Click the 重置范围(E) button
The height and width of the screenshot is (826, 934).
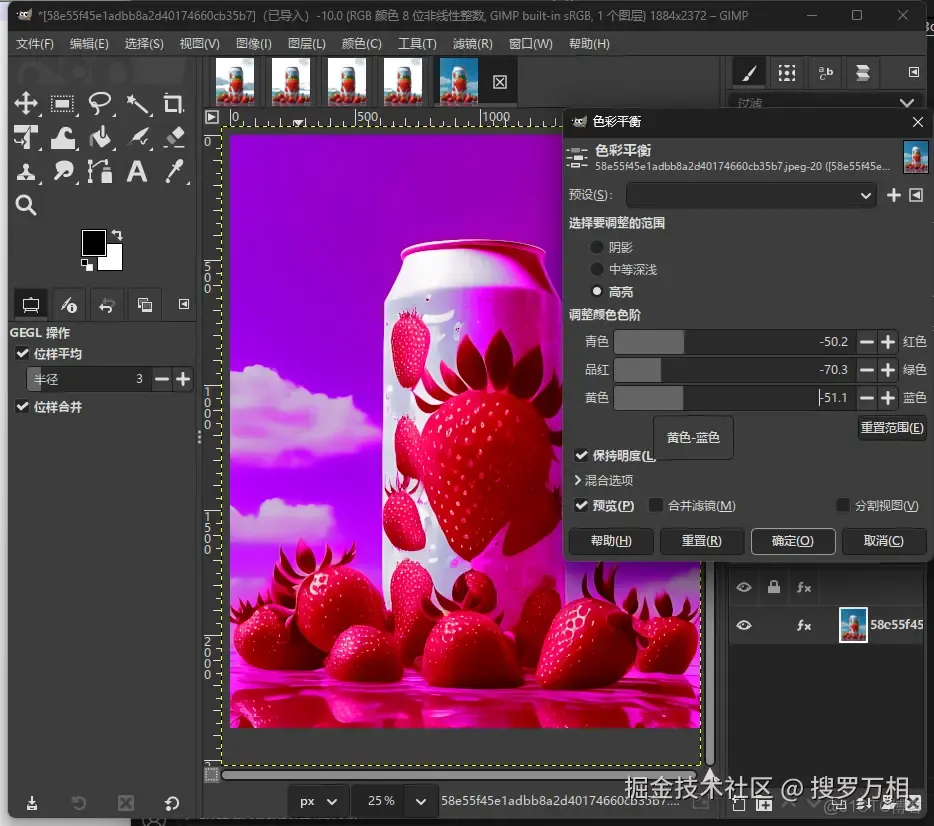[x=891, y=428]
